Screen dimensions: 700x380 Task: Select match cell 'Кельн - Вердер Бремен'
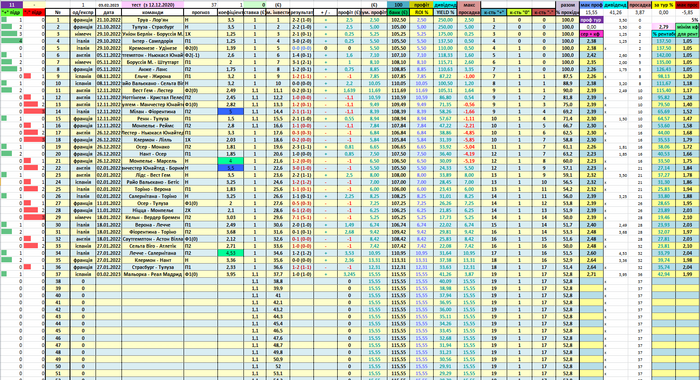tap(152, 217)
